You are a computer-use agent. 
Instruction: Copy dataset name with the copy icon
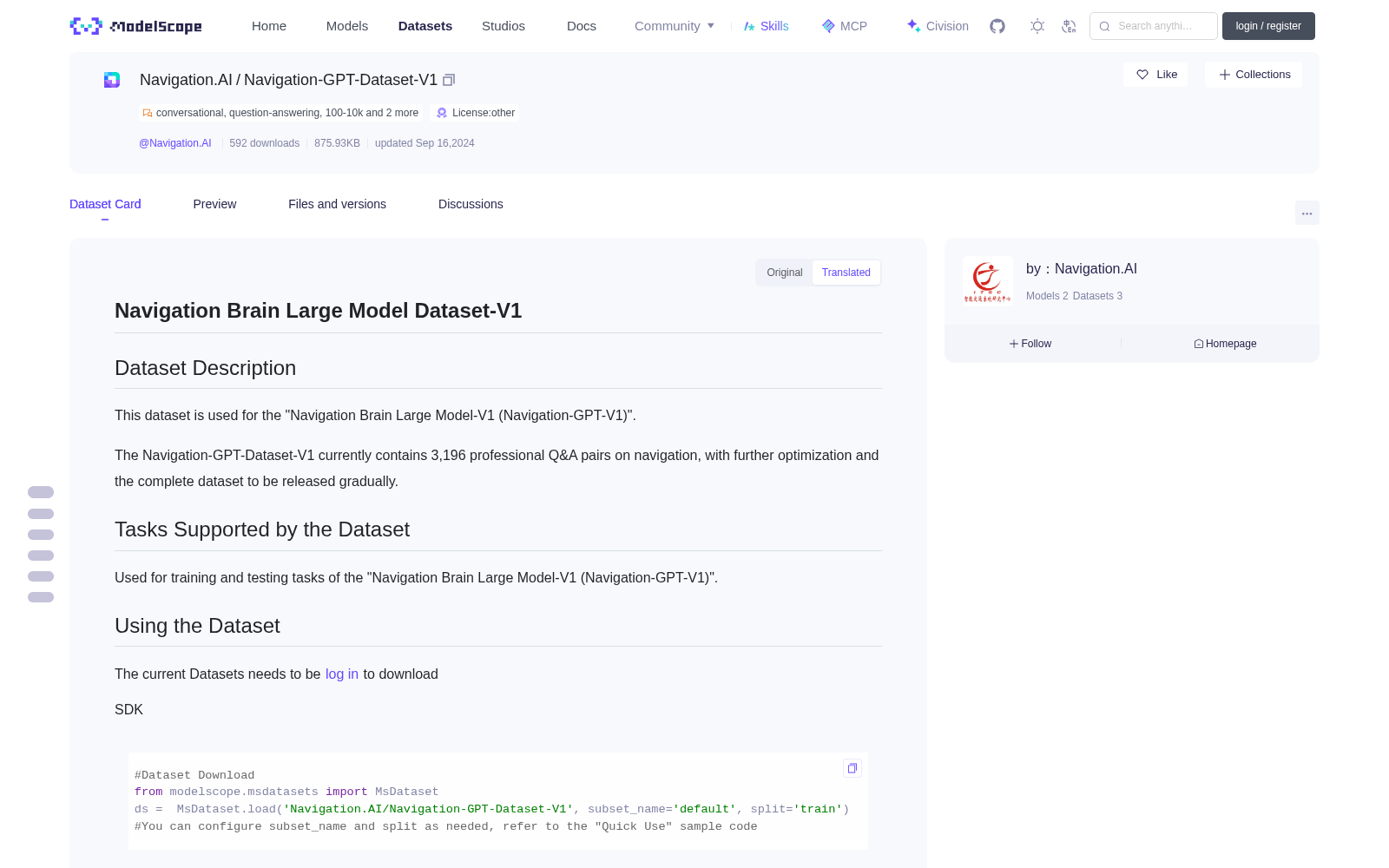pos(449,80)
